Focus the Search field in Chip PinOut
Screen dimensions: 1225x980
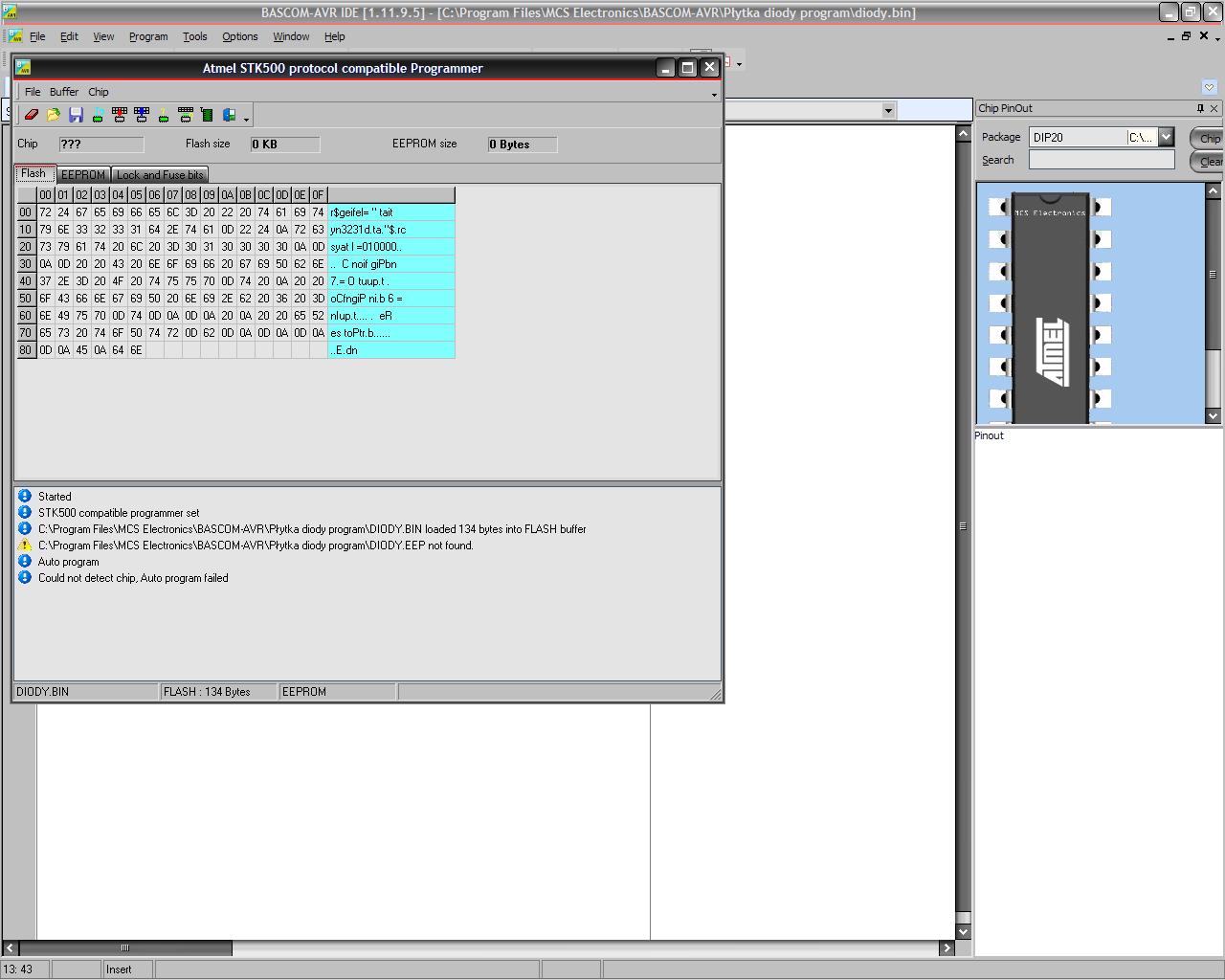tap(1102, 160)
